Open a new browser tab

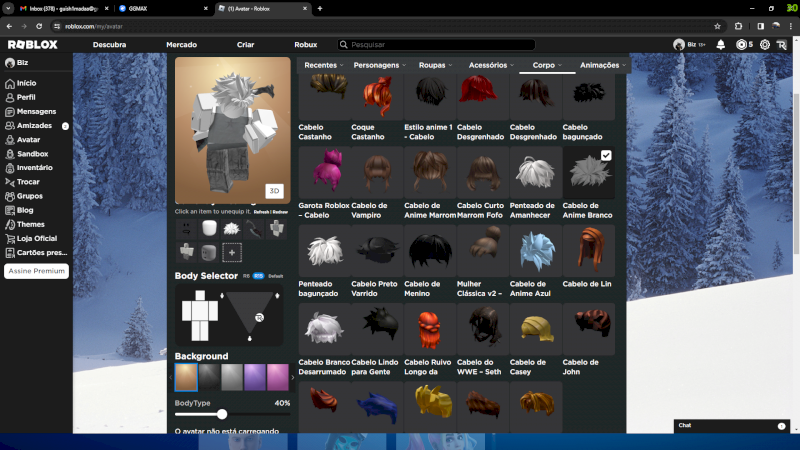click(x=320, y=9)
